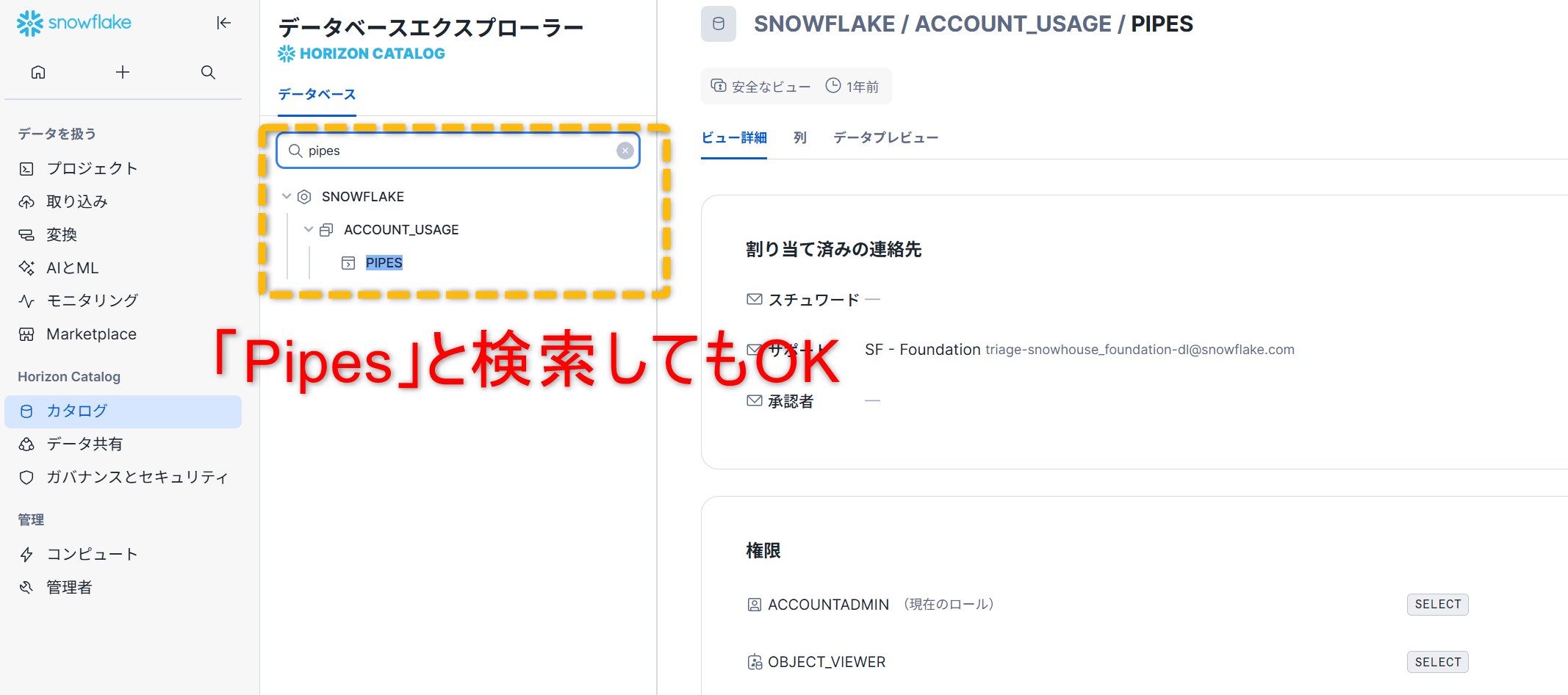The image size is (1568, 695).
Task: Open AIとML from sidebar
Action: [72, 268]
